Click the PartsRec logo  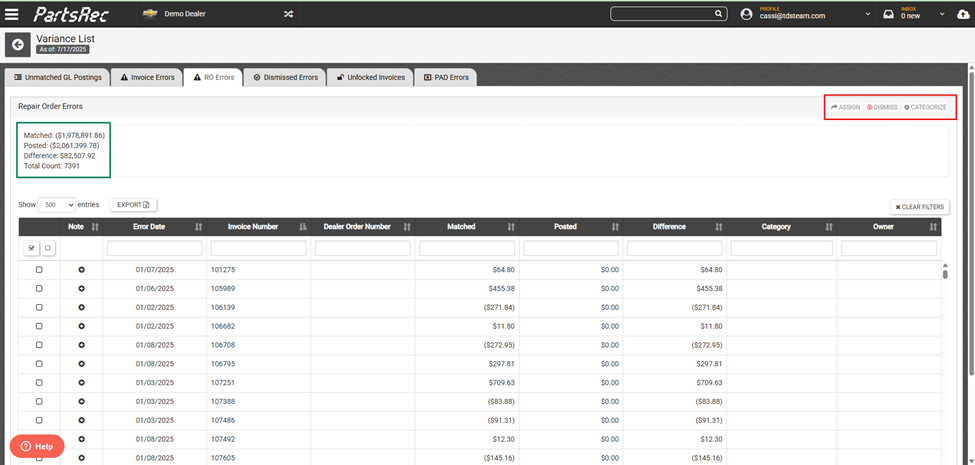pyautogui.click(x=73, y=14)
